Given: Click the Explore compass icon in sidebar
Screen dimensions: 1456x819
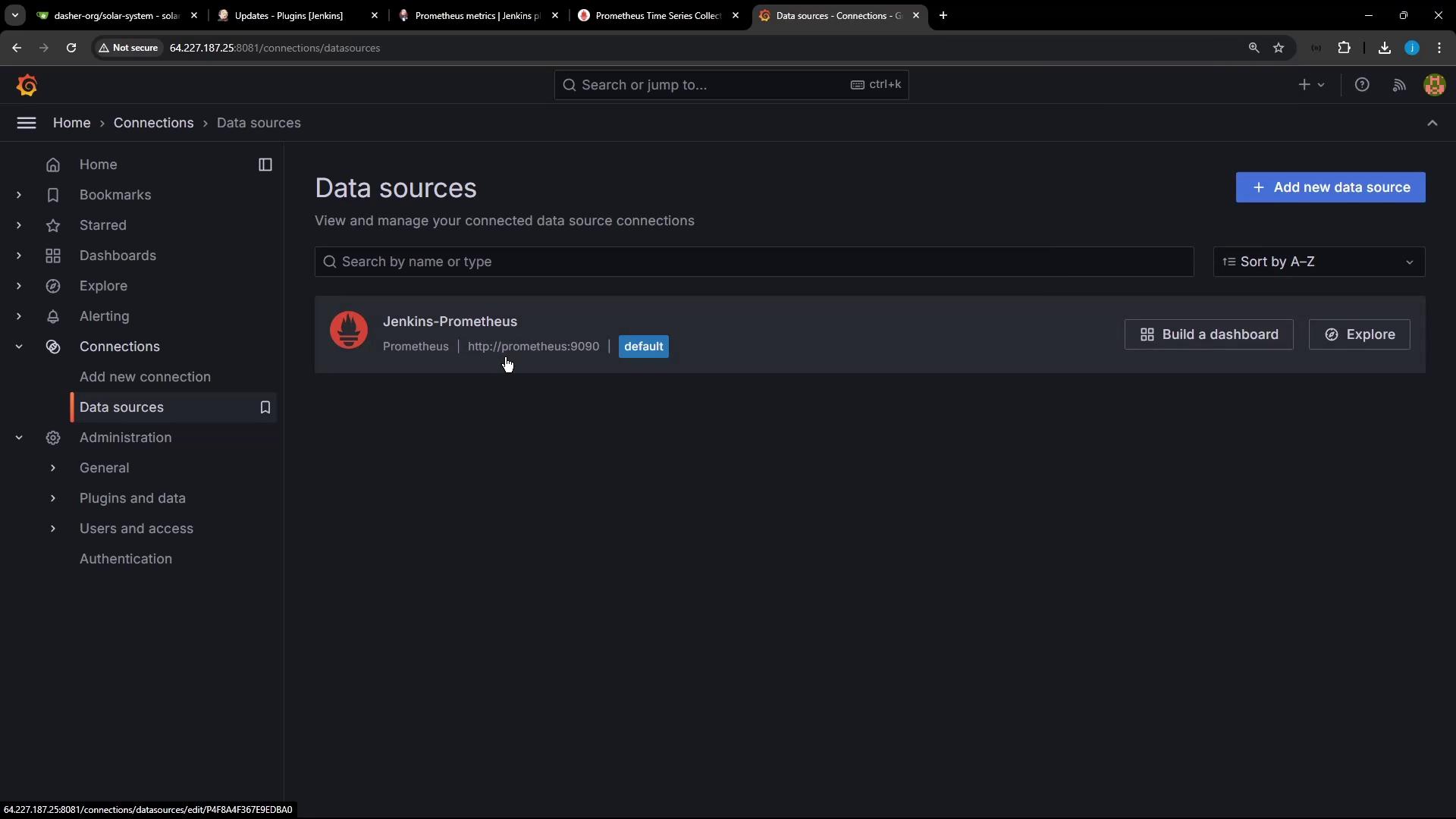Looking at the screenshot, I should click(53, 286).
